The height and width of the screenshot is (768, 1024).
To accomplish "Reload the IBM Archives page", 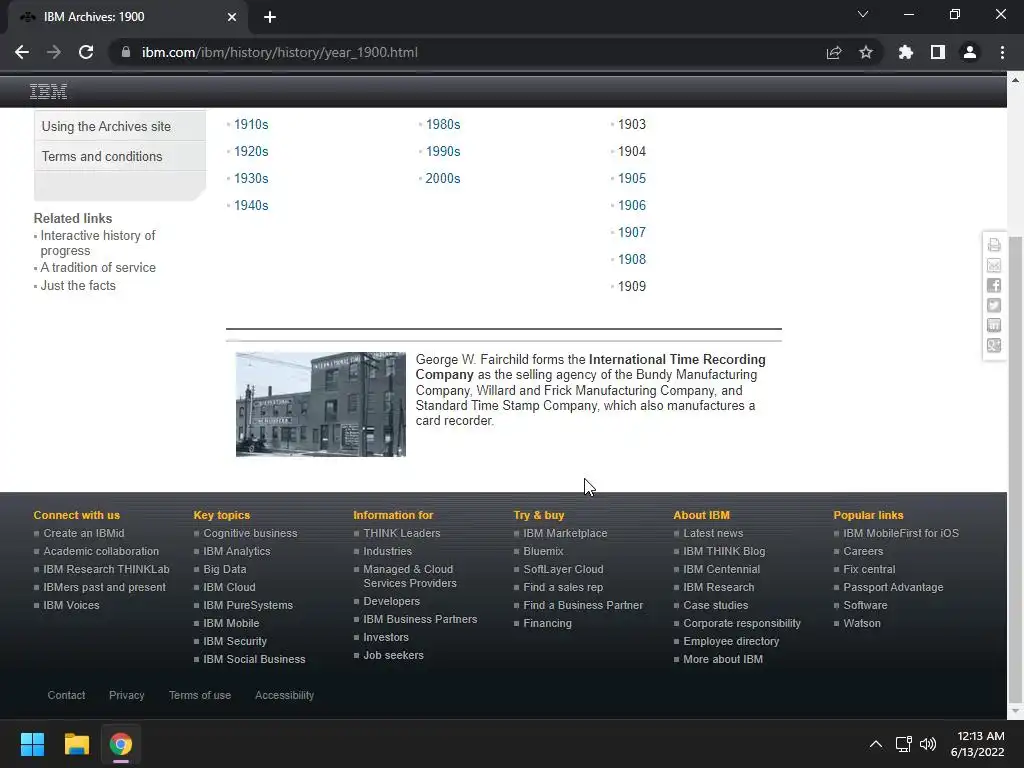I will pos(86,52).
